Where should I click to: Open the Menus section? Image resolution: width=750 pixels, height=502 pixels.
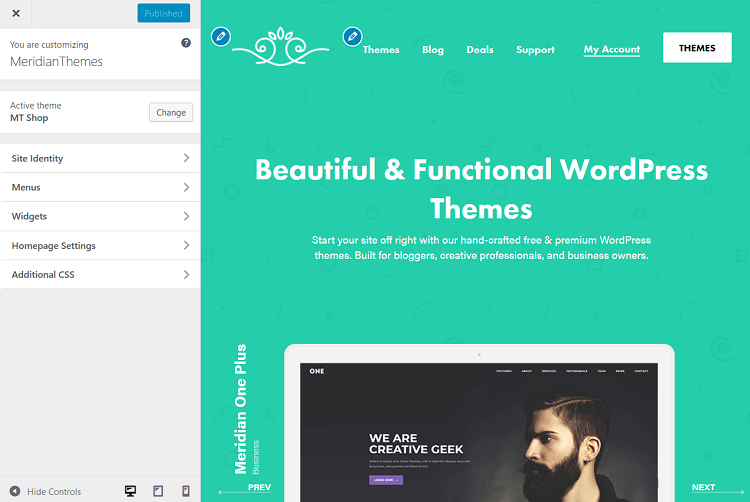pos(100,187)
